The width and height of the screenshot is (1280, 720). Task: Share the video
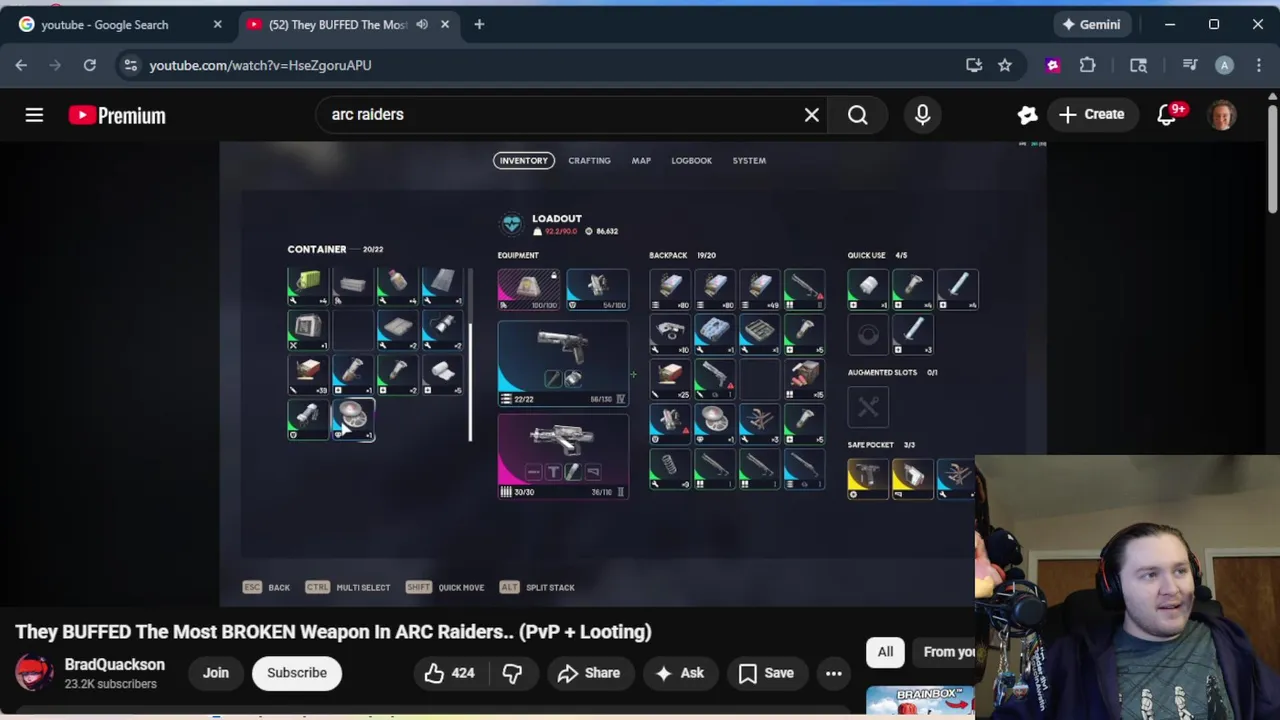(x=589, y=673)
